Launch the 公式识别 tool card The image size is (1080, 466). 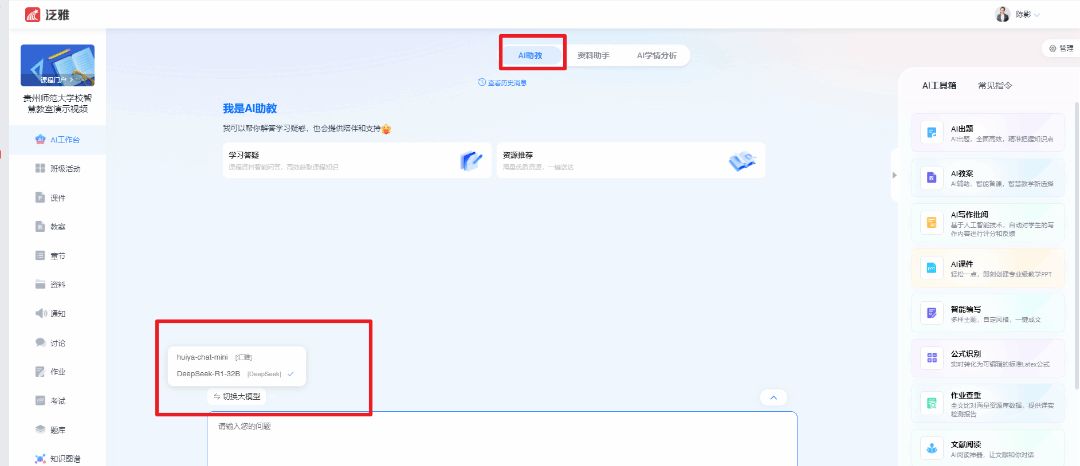pyautogui.click(x=988, y=358)
